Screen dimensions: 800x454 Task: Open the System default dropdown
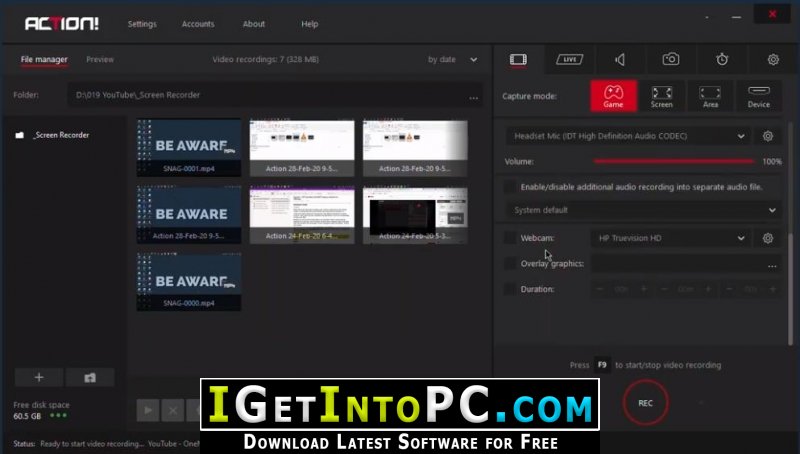tap(643, 210)
